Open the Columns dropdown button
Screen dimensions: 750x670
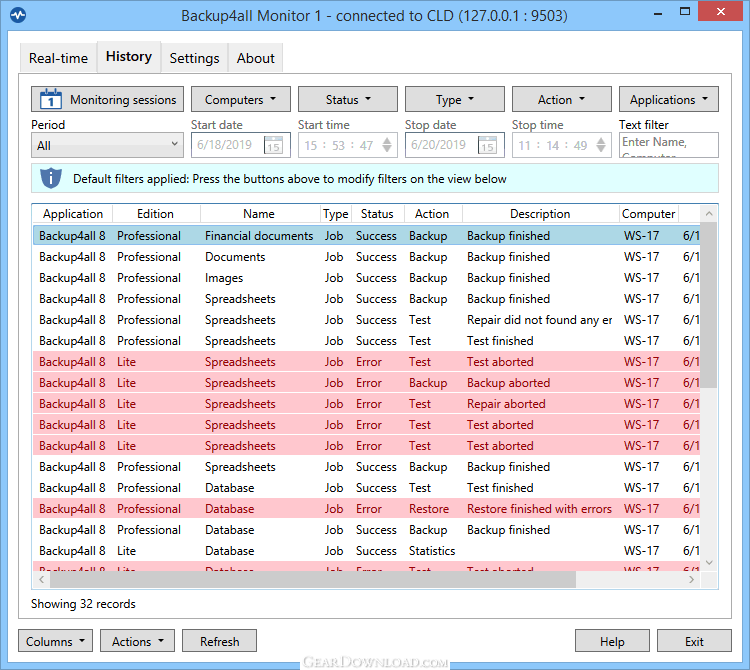click(x=55, y=641)
